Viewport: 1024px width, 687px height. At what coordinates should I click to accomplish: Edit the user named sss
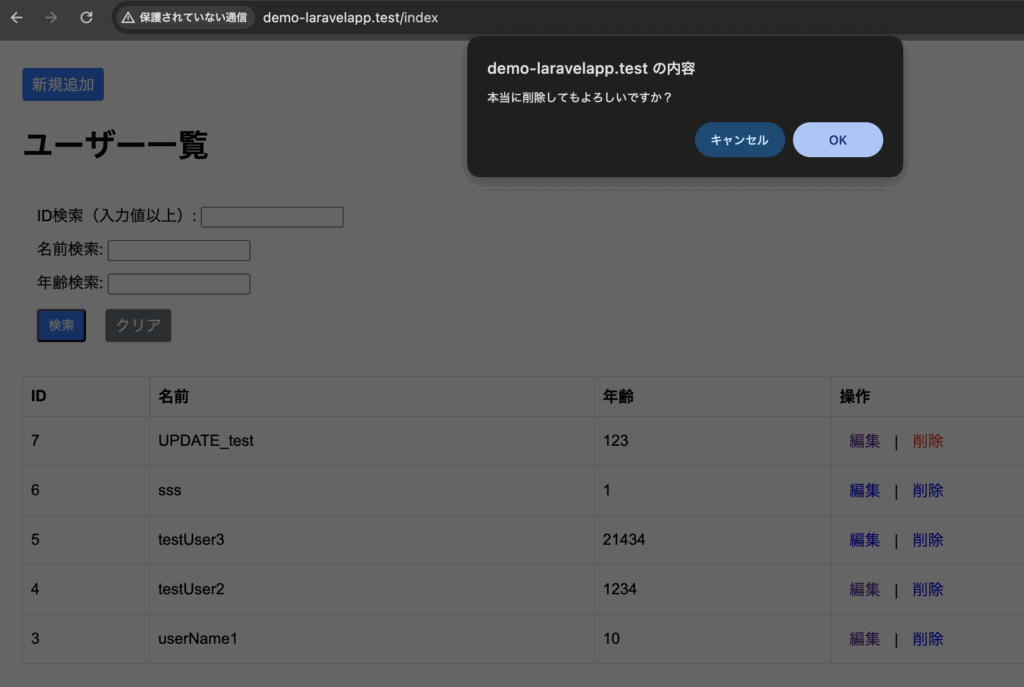(x=864, y=490)
